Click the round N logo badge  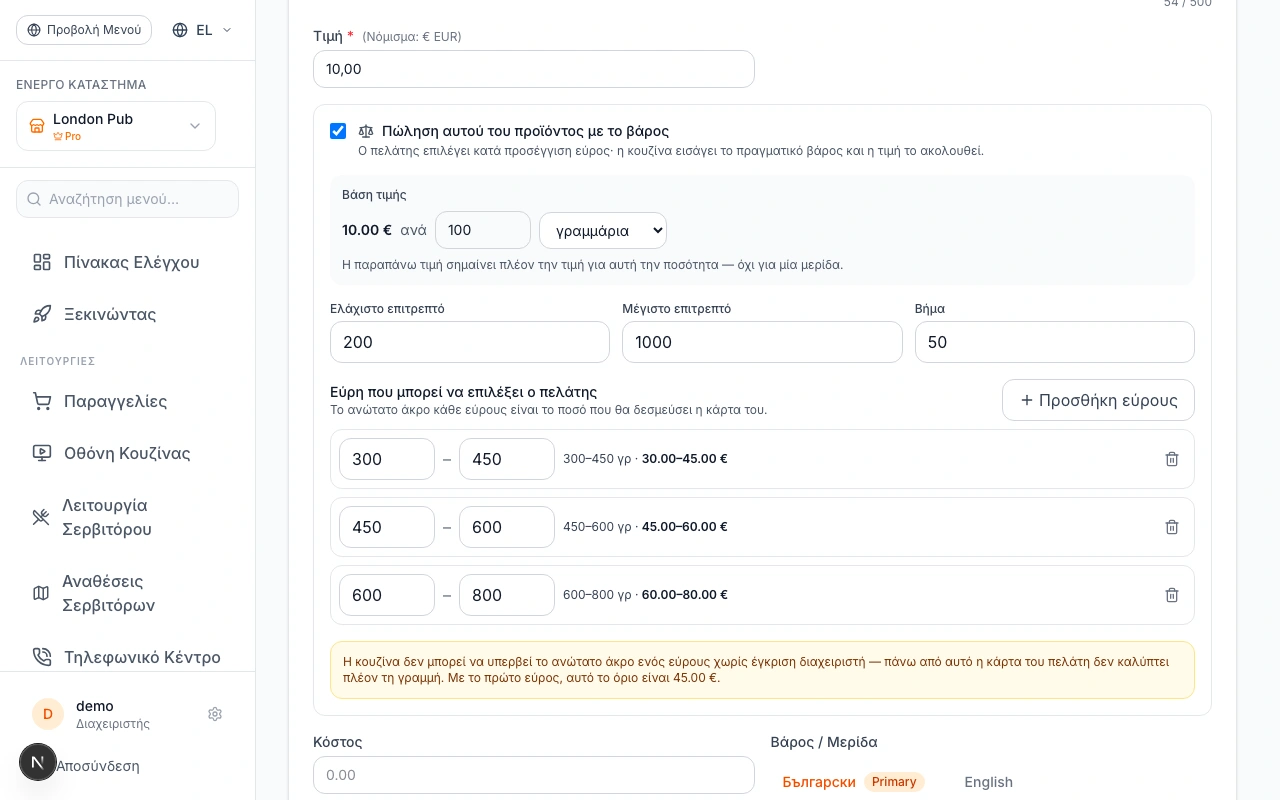click(x=38, y=762)
